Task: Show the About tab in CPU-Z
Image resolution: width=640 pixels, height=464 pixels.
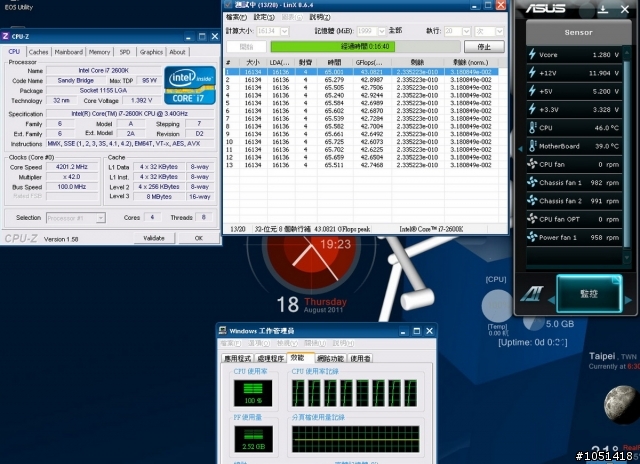Action: click(x=177, y=52)
